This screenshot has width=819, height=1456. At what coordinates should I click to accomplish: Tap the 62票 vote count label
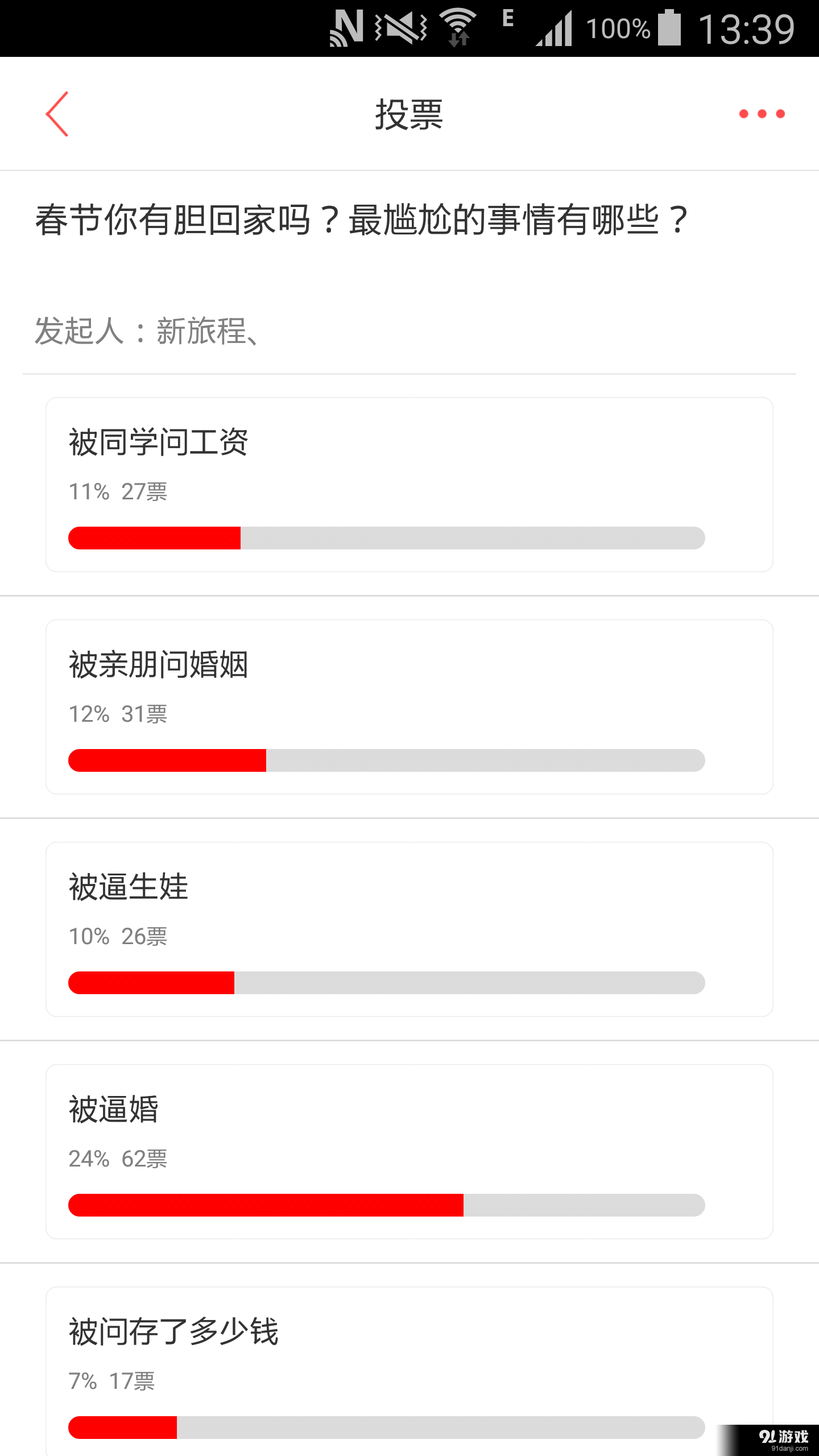tap(144, 1159)
